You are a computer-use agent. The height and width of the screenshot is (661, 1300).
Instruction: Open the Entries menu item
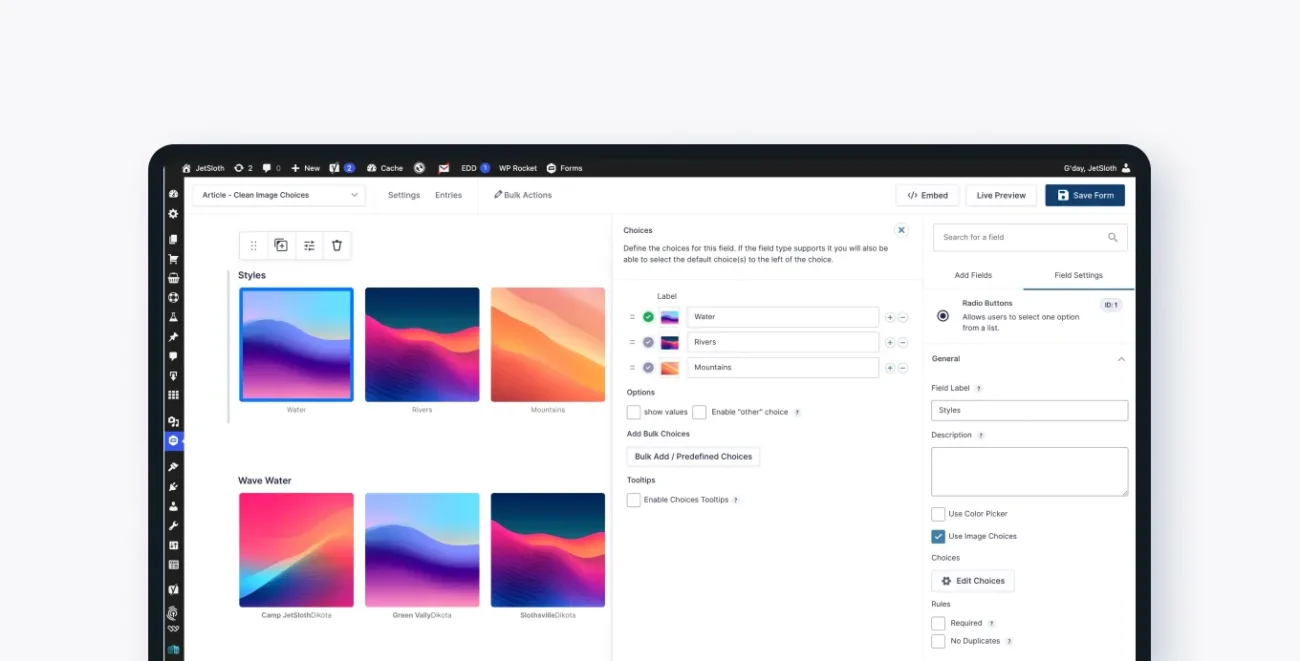coord(448,195)
